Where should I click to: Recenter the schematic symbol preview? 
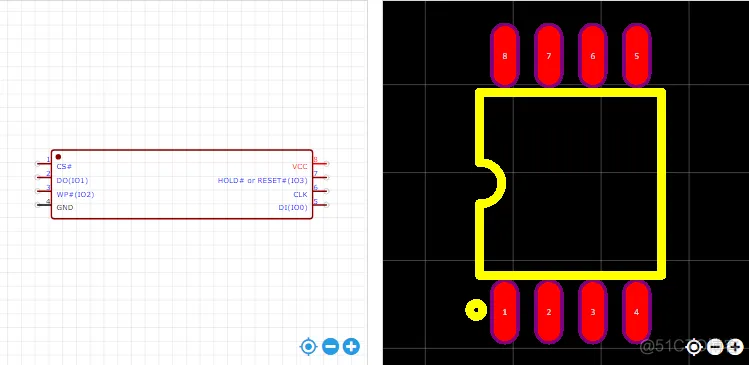[309, 346]
